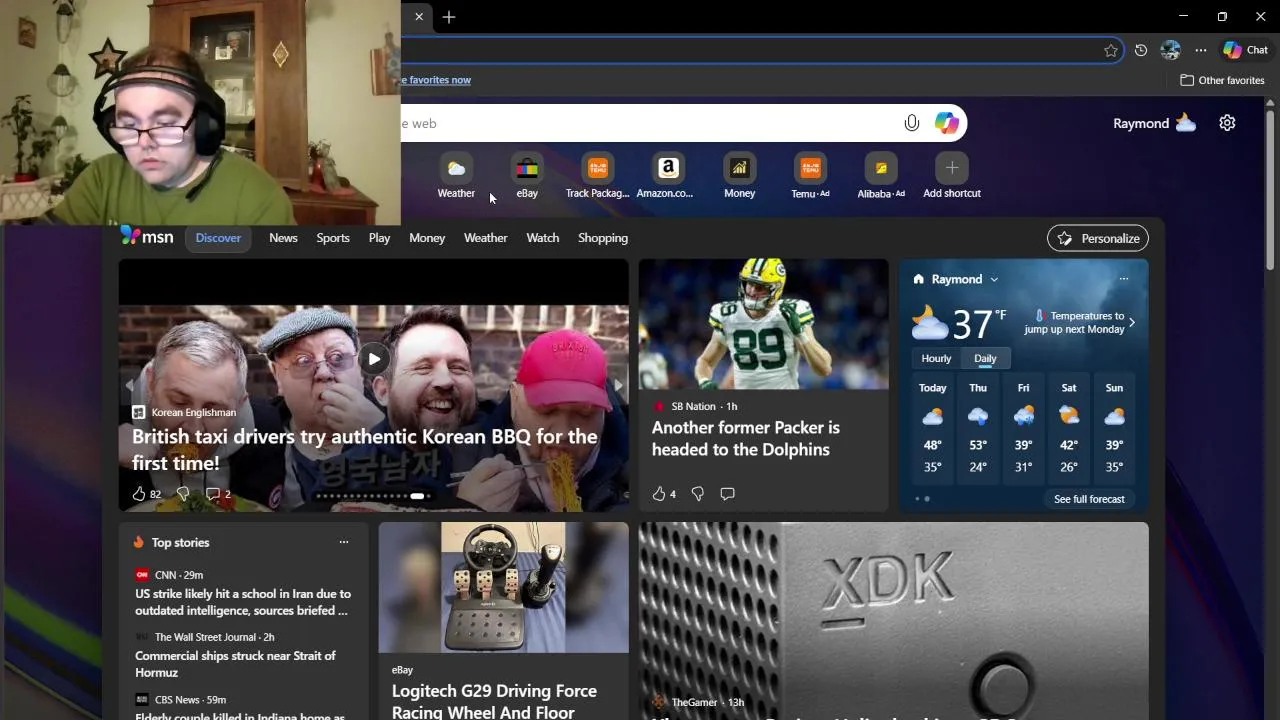Open the browser profile avatar
Viewport: 1280px width, 720px height.
(x=1171, y=50)
